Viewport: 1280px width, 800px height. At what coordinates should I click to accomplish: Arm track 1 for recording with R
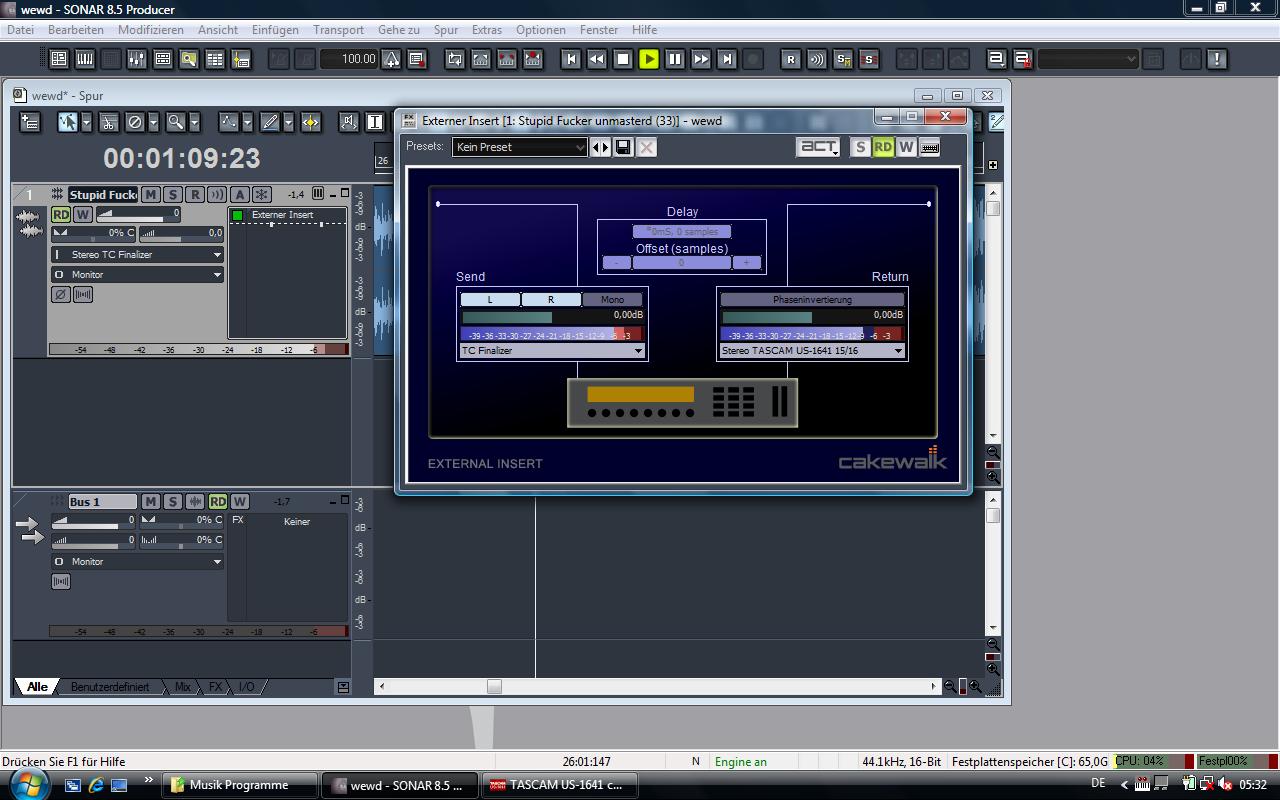click(x=195, y=194)
